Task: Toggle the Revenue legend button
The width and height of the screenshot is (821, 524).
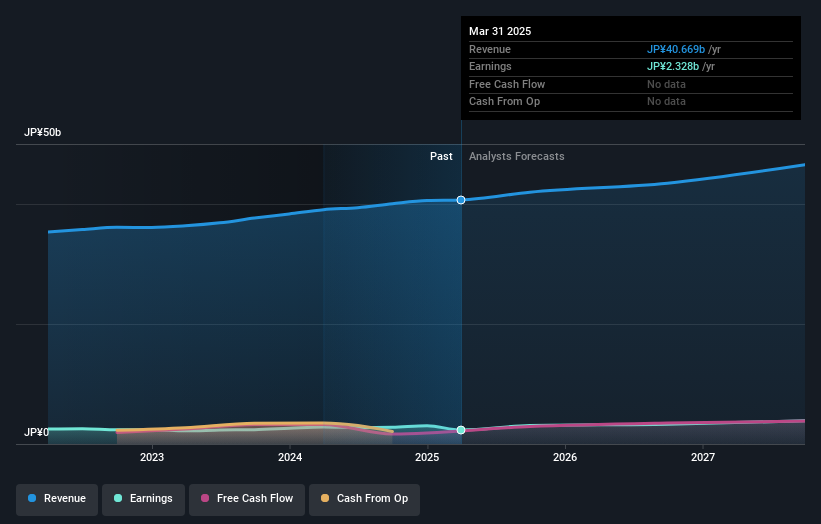Action: coord(57,499)
